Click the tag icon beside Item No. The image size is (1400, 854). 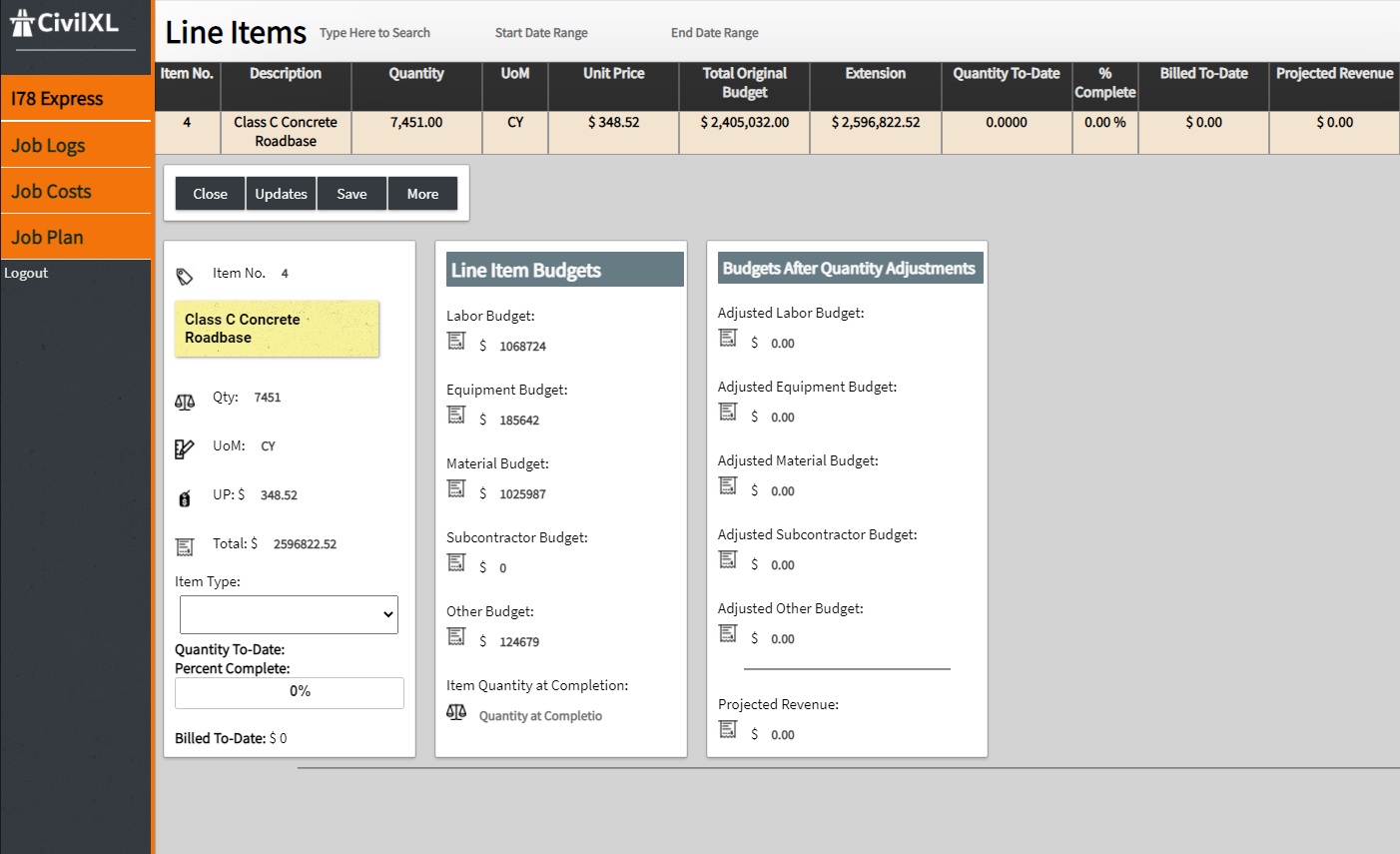(x=185, y=276)
